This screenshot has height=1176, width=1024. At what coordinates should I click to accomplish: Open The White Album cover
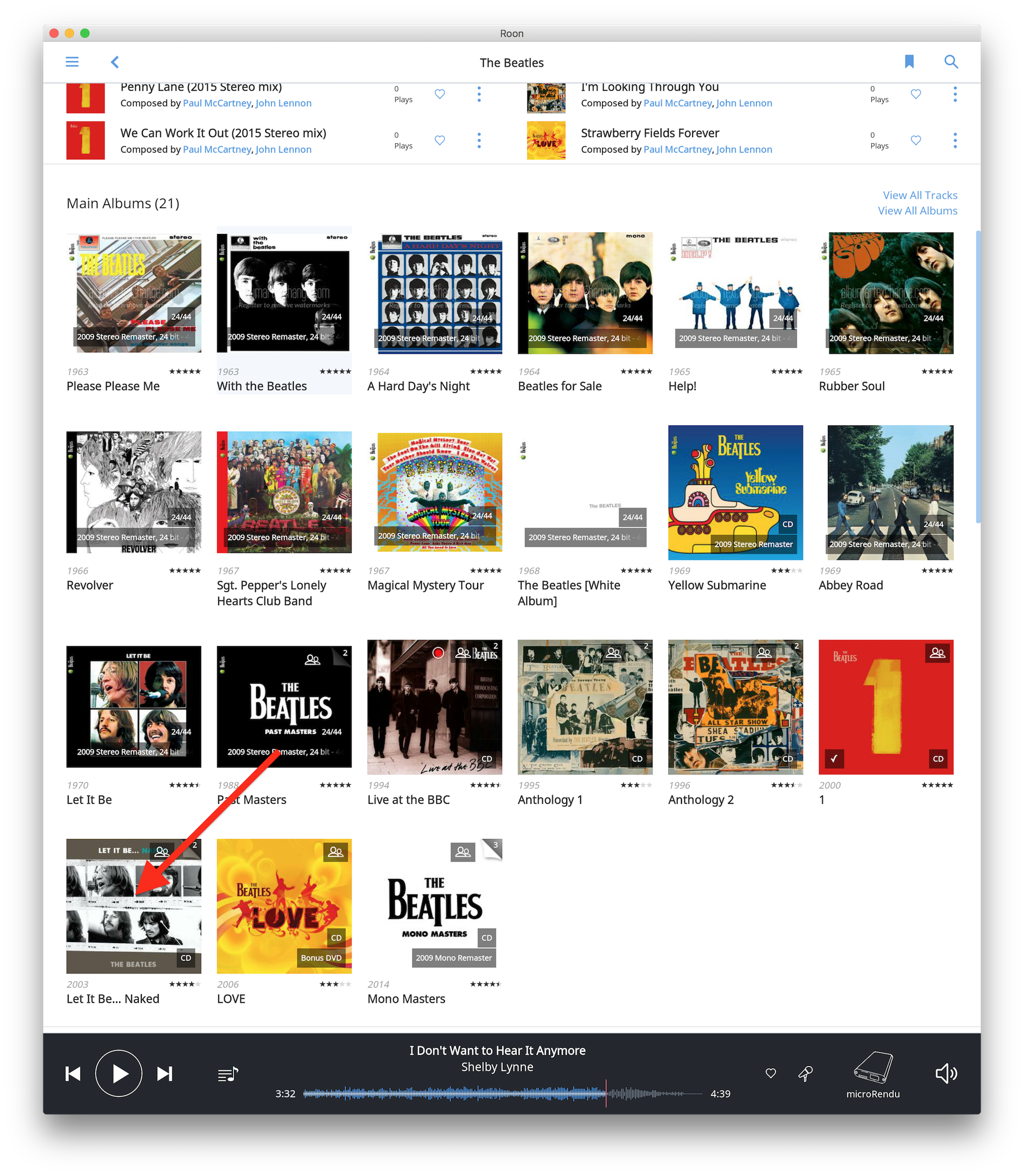585,492
